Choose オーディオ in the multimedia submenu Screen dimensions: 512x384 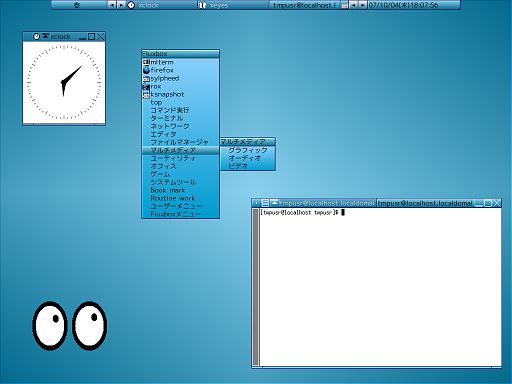[x=248, y=158]
